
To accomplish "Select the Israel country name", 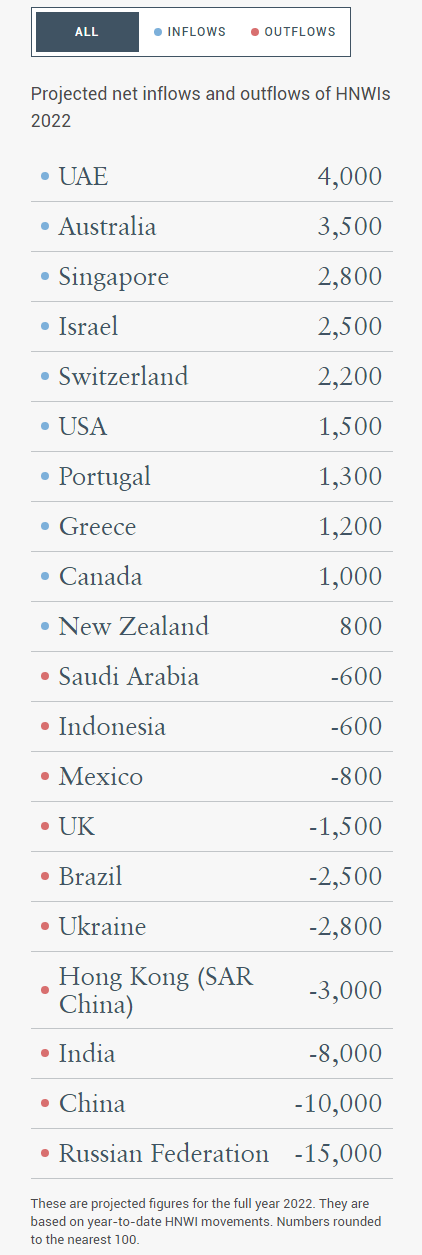I will tap(88, 327).
